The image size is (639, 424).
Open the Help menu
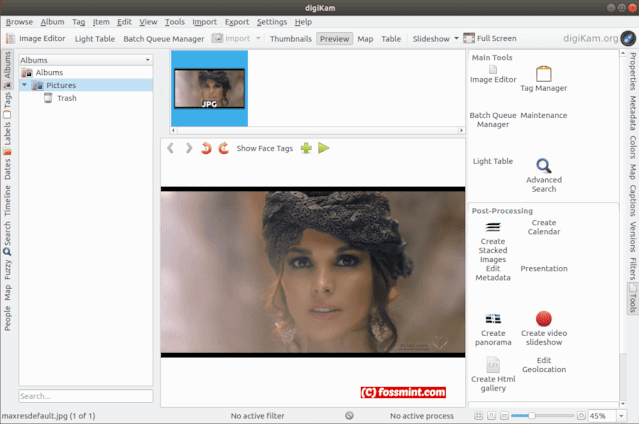303,22
